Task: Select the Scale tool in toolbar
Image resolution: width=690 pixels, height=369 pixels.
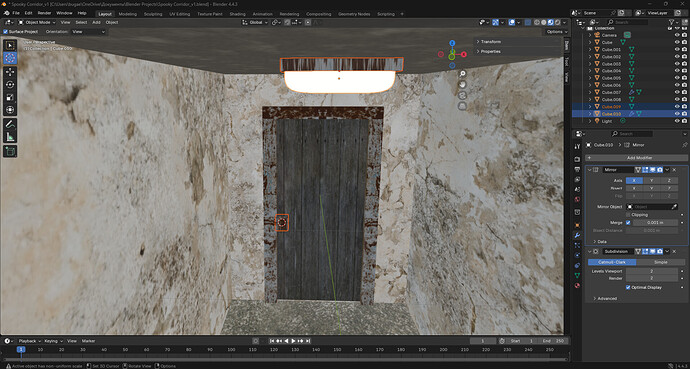Action: (11, 97)
